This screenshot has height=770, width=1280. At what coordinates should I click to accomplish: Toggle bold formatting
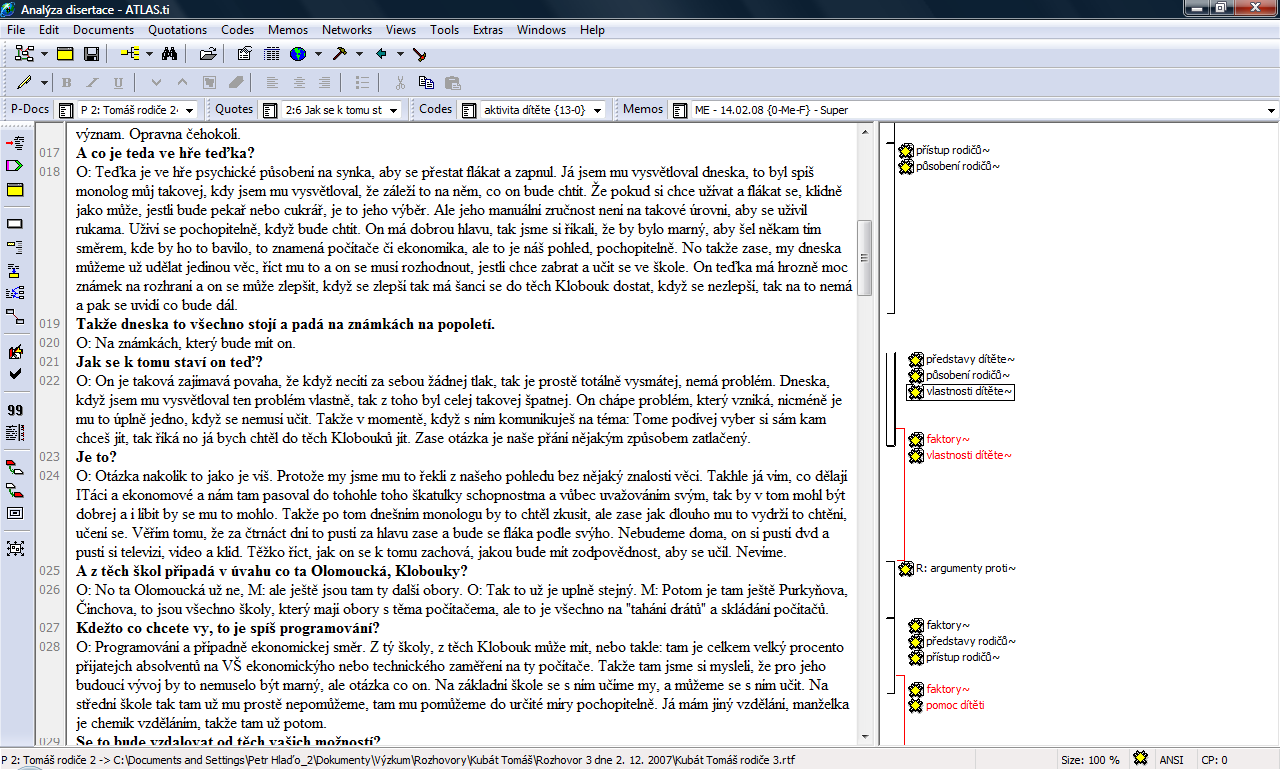tap(67, 82)
